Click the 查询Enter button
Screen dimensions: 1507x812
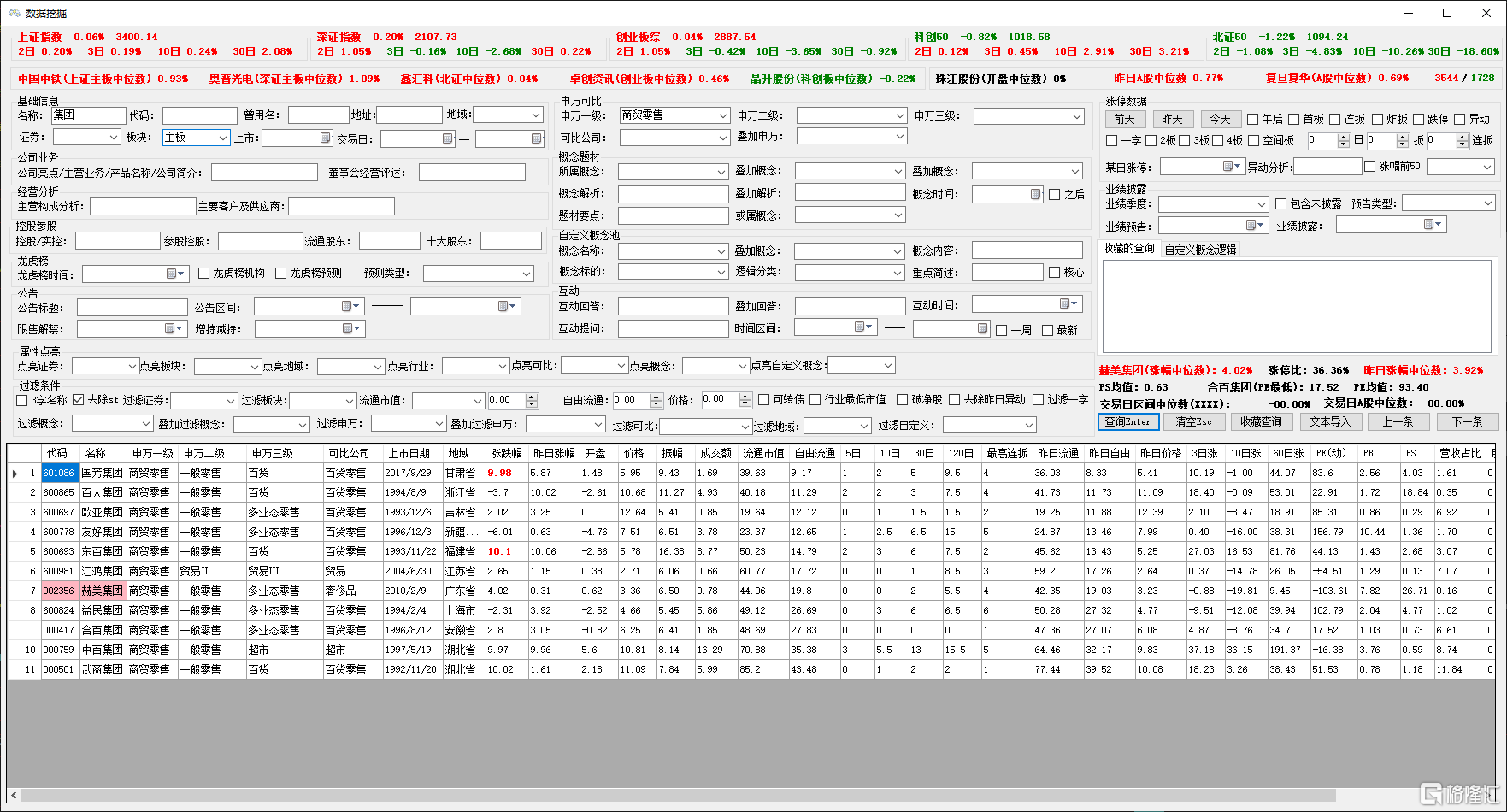pyautogui.click(x=1127, y=421)
